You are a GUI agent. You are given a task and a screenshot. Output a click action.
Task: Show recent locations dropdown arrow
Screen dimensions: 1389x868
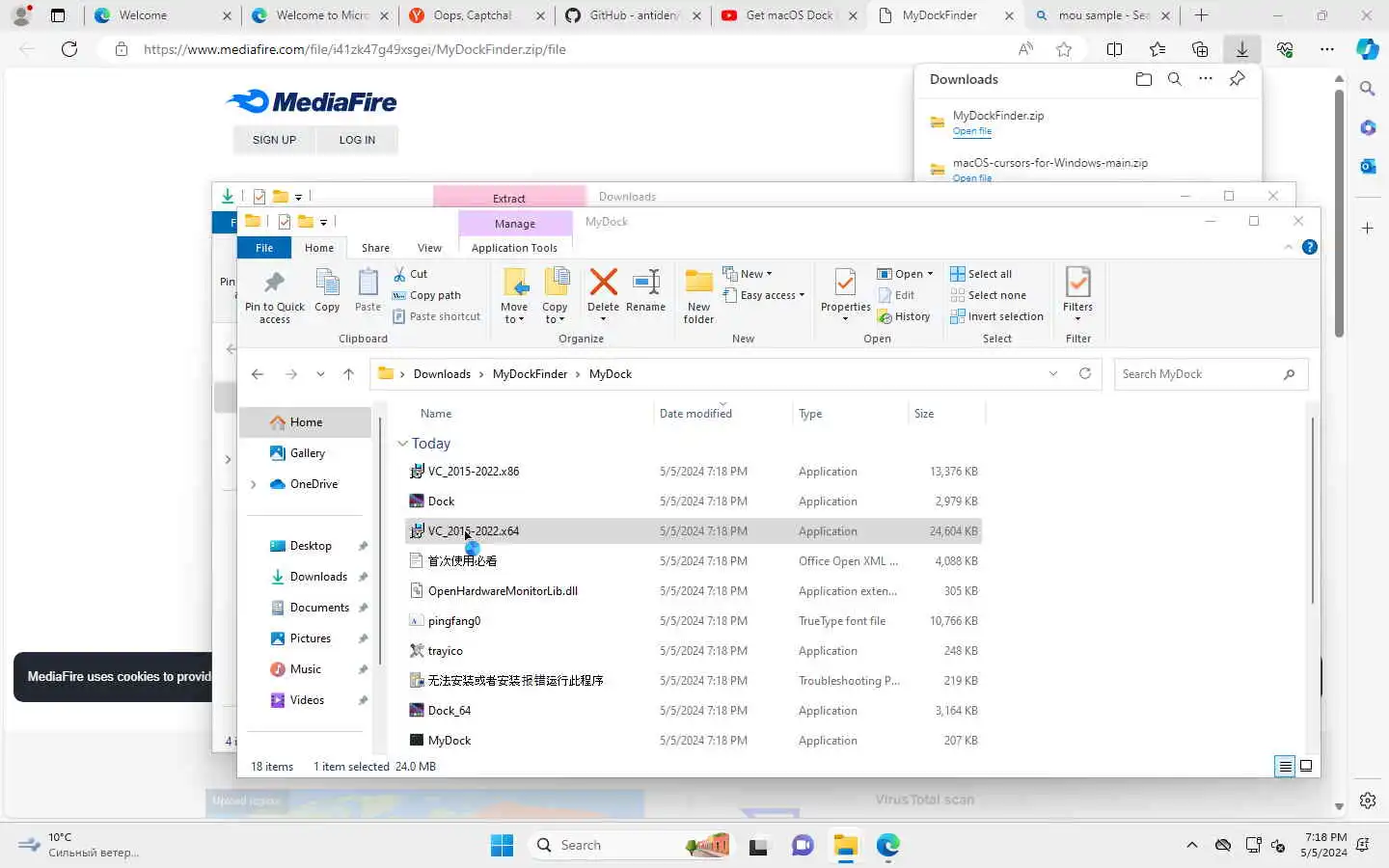point(320,374)
